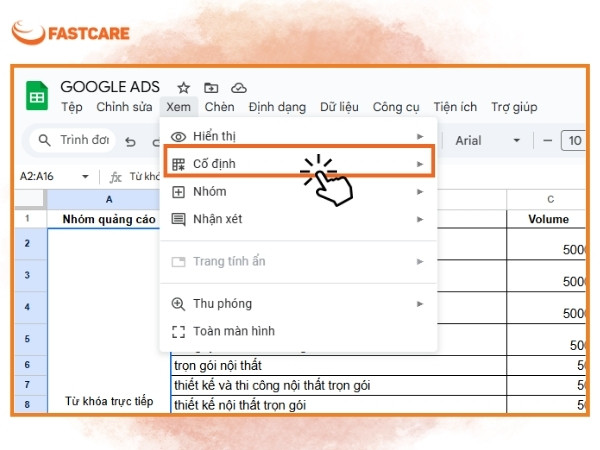
Task: Click cell 'Nhóm quảng cáo'
Action: pos(109,219)
